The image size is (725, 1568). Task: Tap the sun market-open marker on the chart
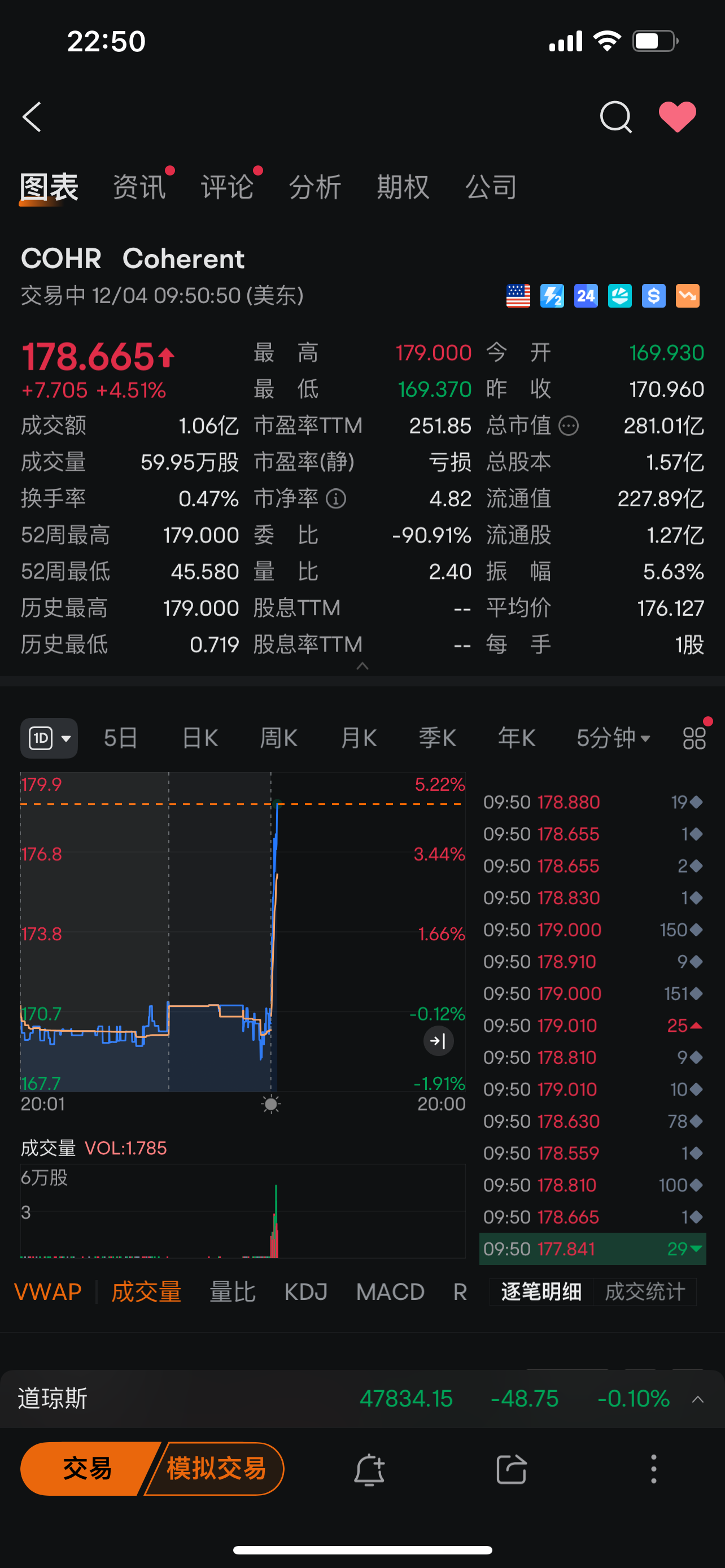click(271, 1104)
